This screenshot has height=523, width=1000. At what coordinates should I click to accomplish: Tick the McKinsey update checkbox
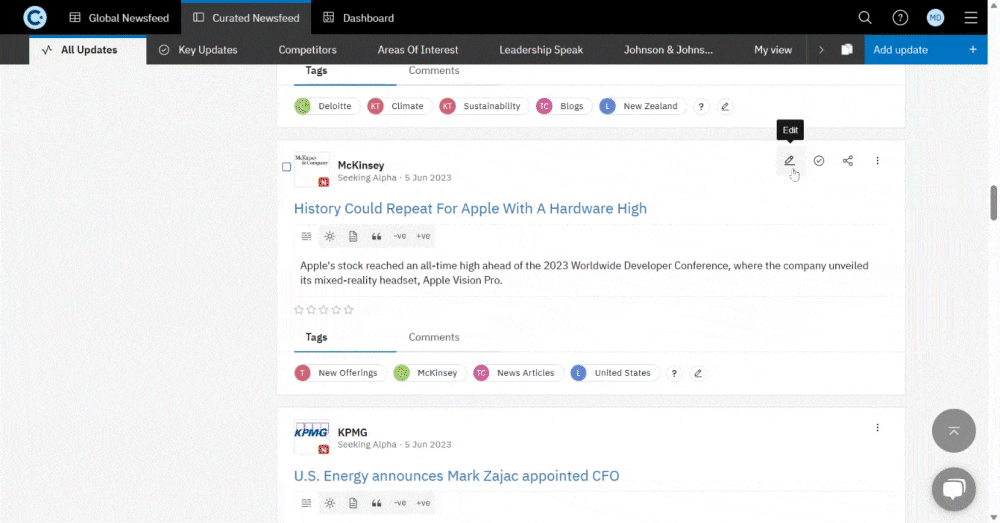(286, 167)
